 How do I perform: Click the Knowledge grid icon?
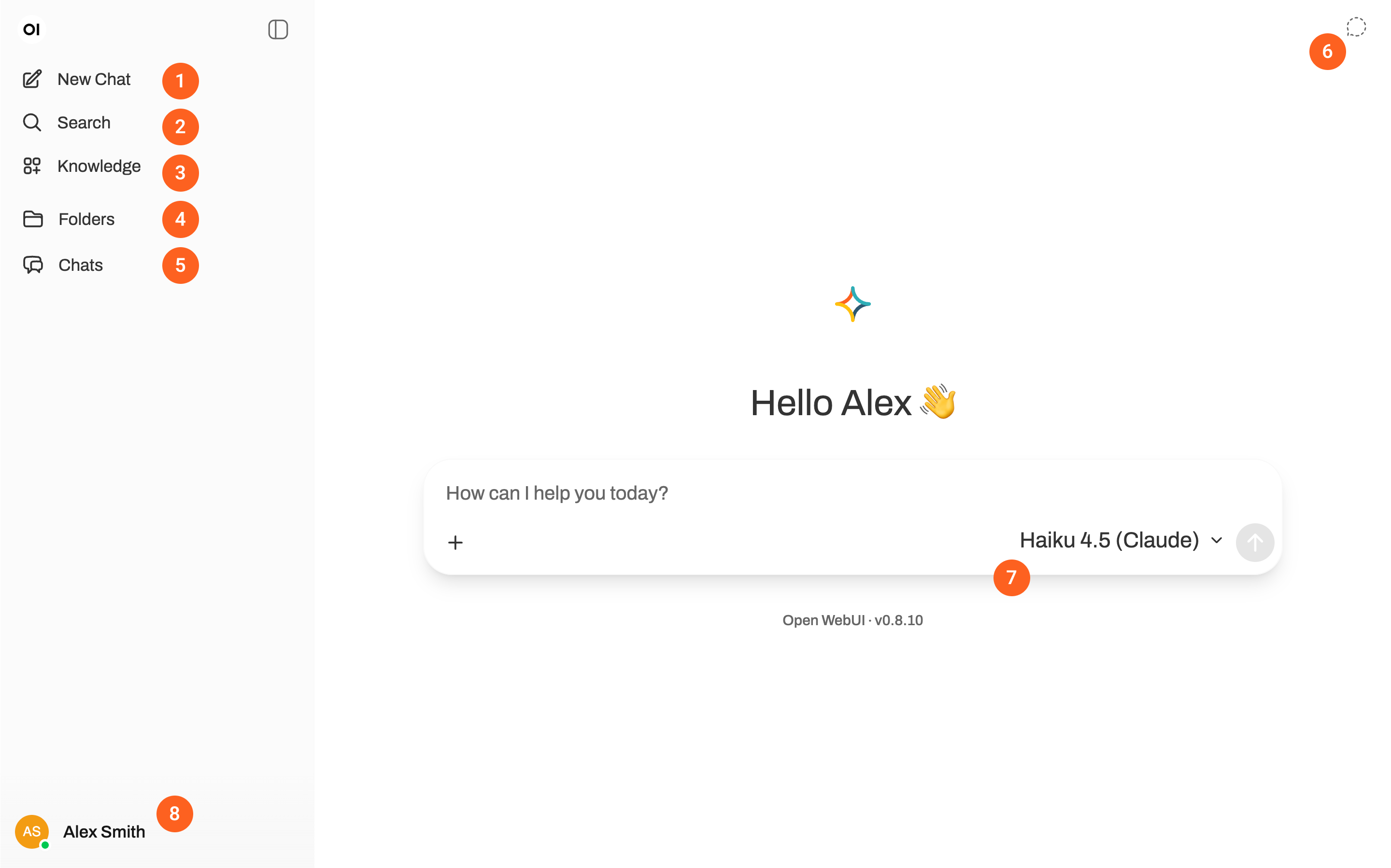point(32,166)
